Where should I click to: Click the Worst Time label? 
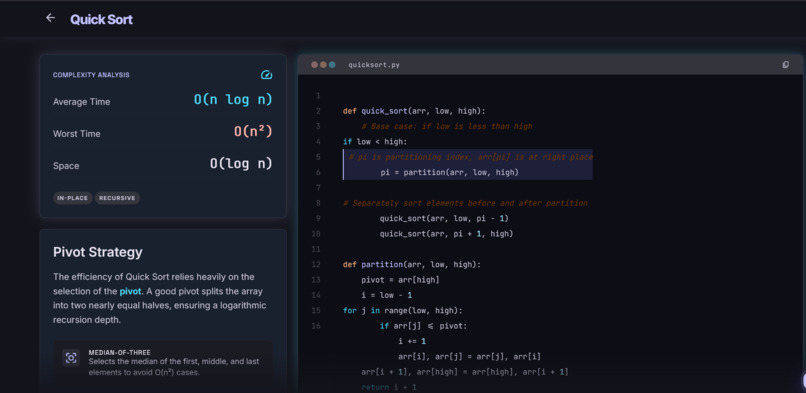point(77,134)
